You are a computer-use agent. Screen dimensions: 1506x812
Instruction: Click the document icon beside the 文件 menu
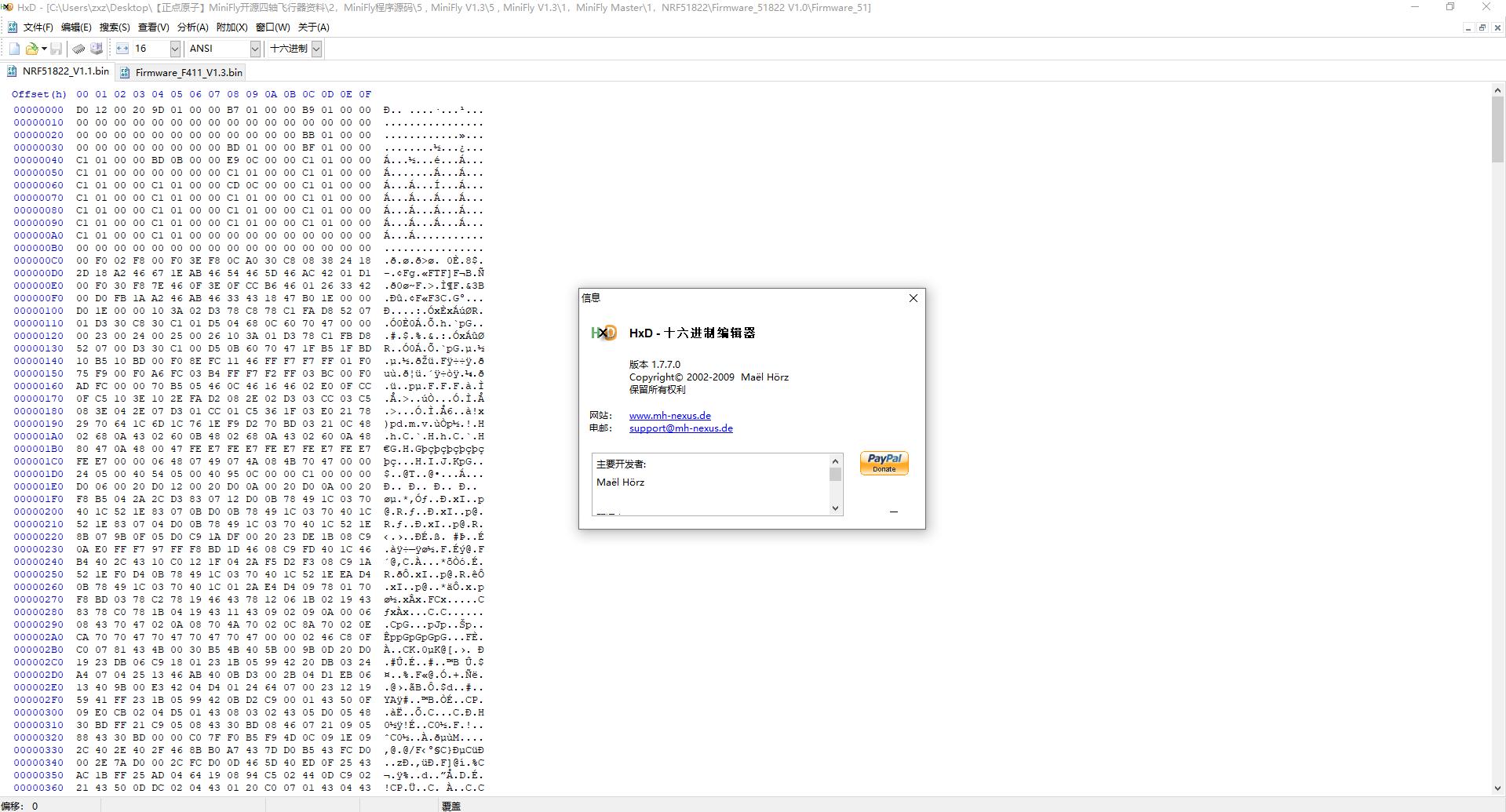coord(12,27)
